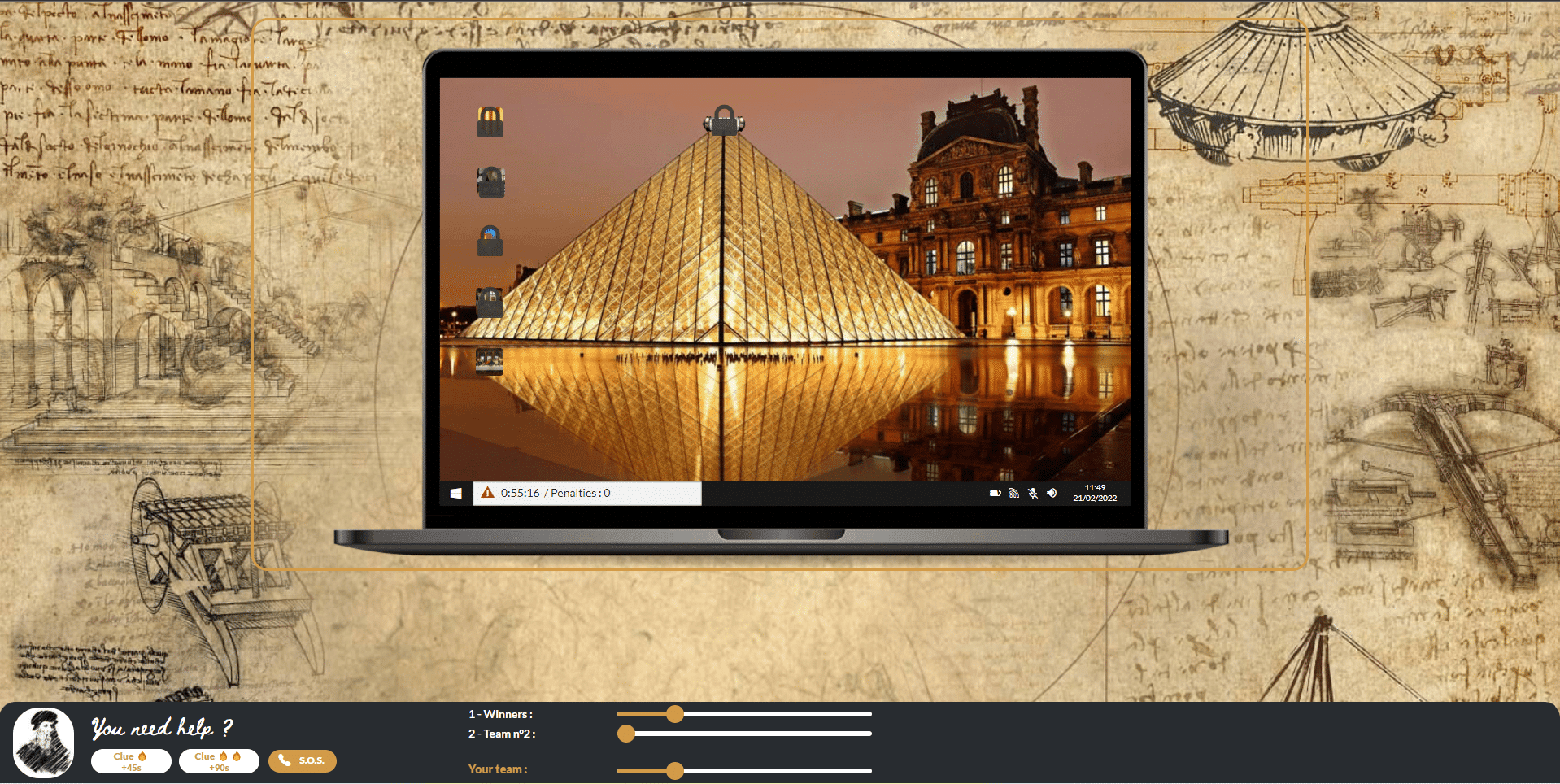Click the padlock atop the Louvre pyramid
Image resolution: width=1560 pixels, height=784 pixels.
pyautogui.click(x=724, y=120)
